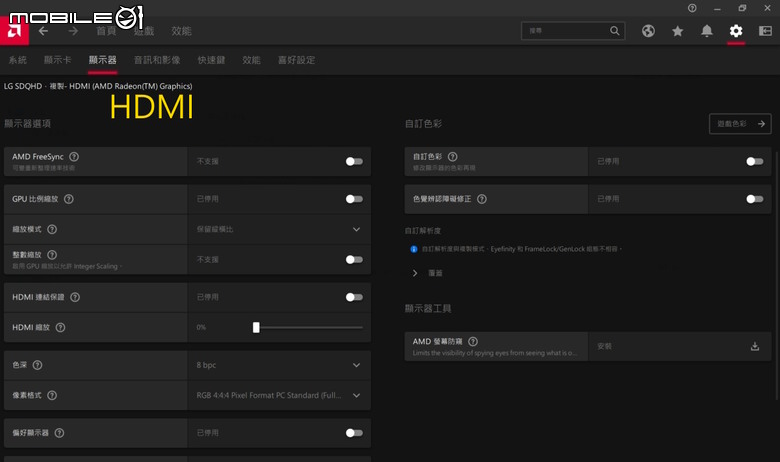The image size is (780, 462).
Task: Open the web browser globe icon
Action: pyautogui.click(x=648, y=31)
